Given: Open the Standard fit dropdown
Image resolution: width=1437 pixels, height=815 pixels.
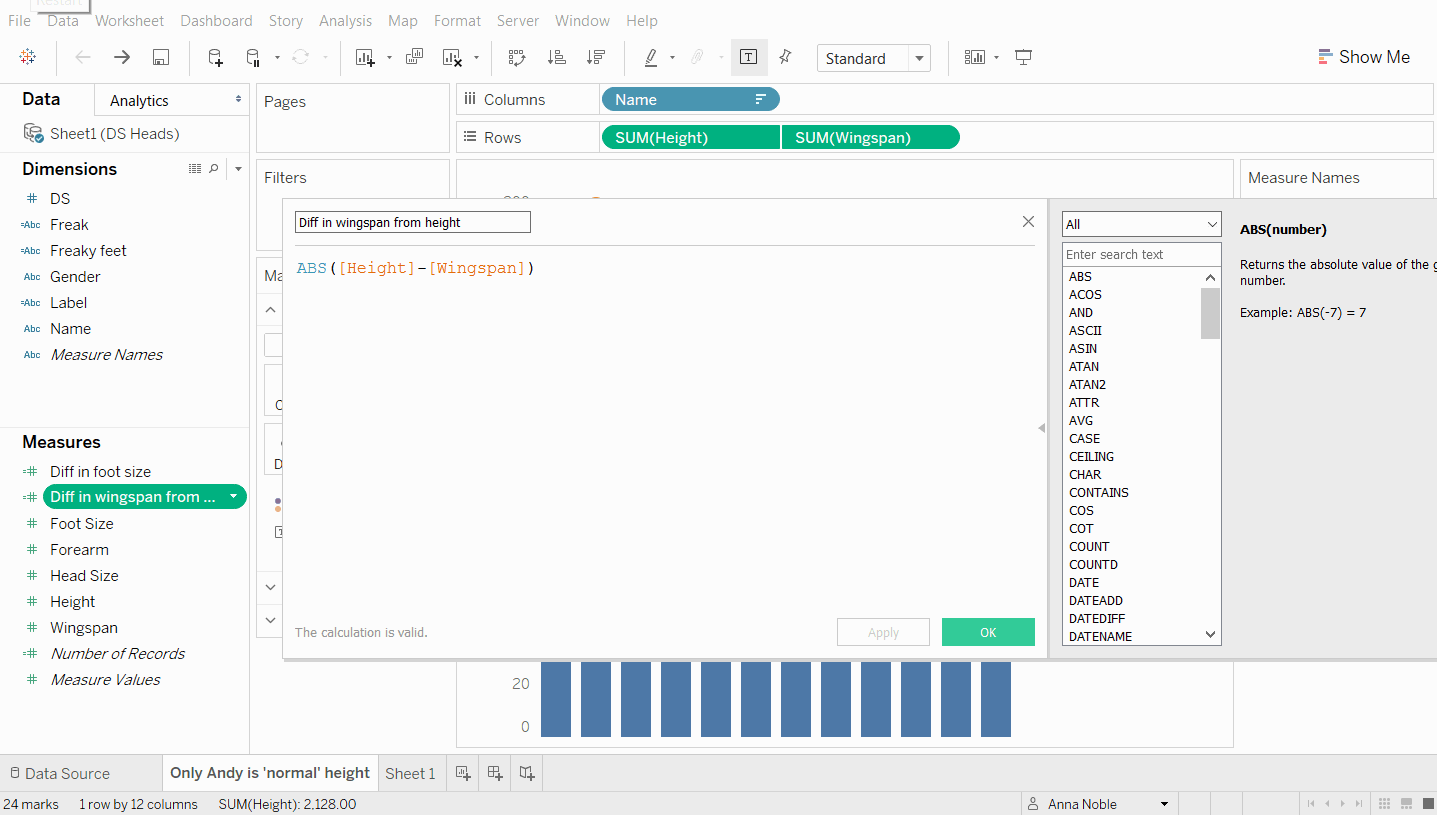Looking at the screenshot, I should click(919, 59).
